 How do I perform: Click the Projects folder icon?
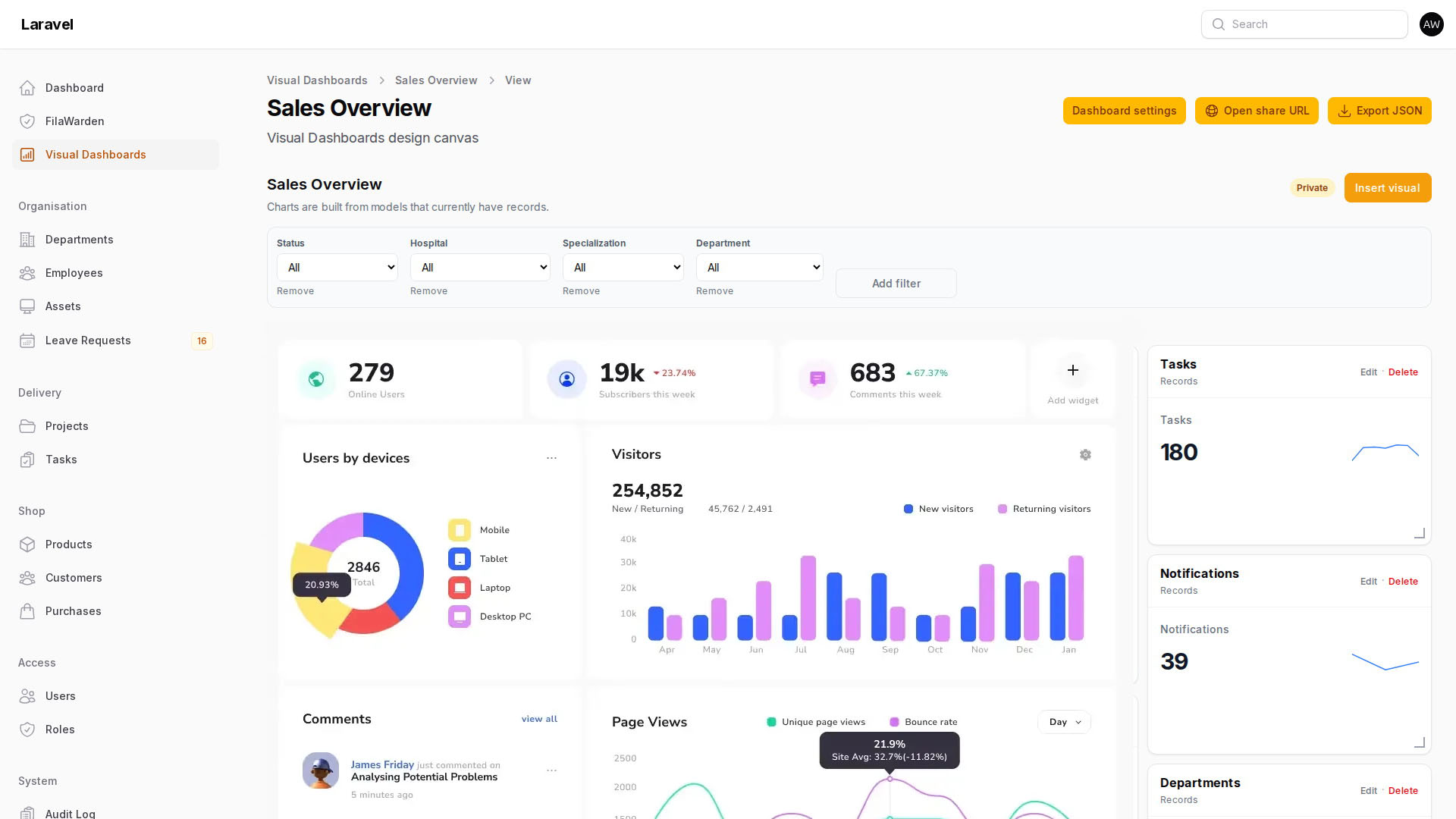27,426
